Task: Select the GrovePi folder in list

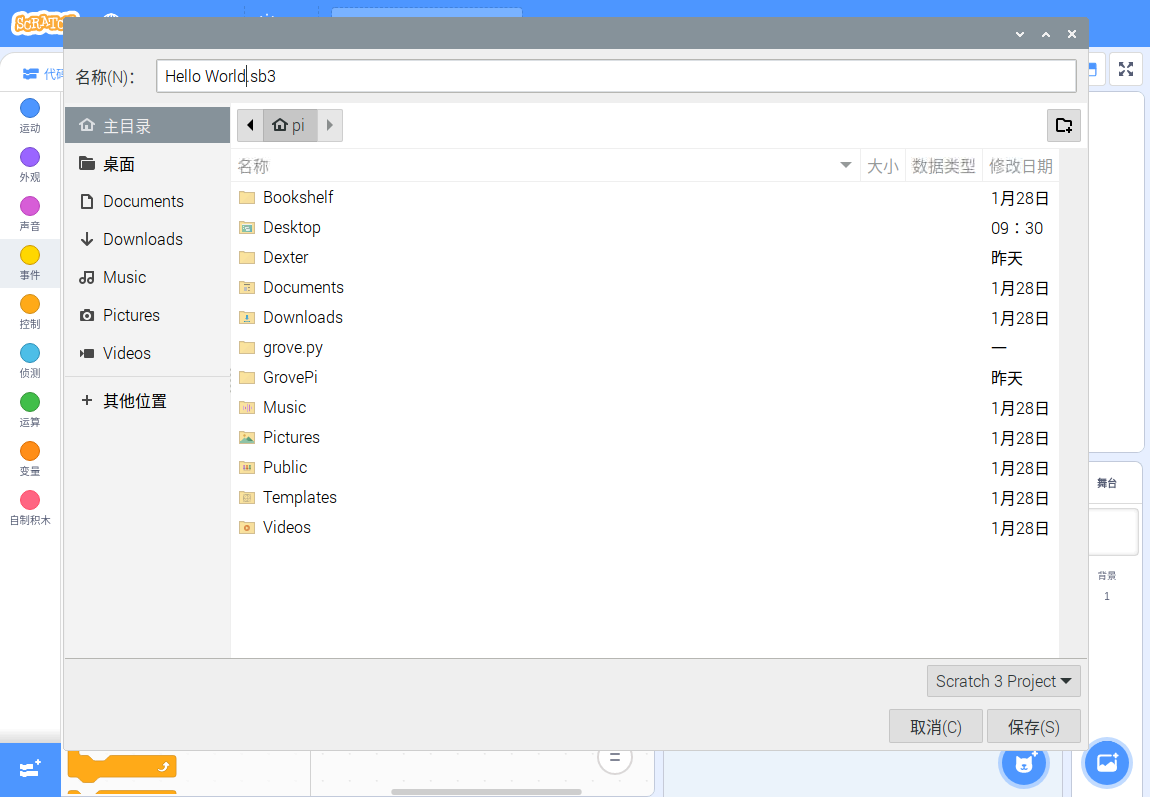Action: coord(645,378)
